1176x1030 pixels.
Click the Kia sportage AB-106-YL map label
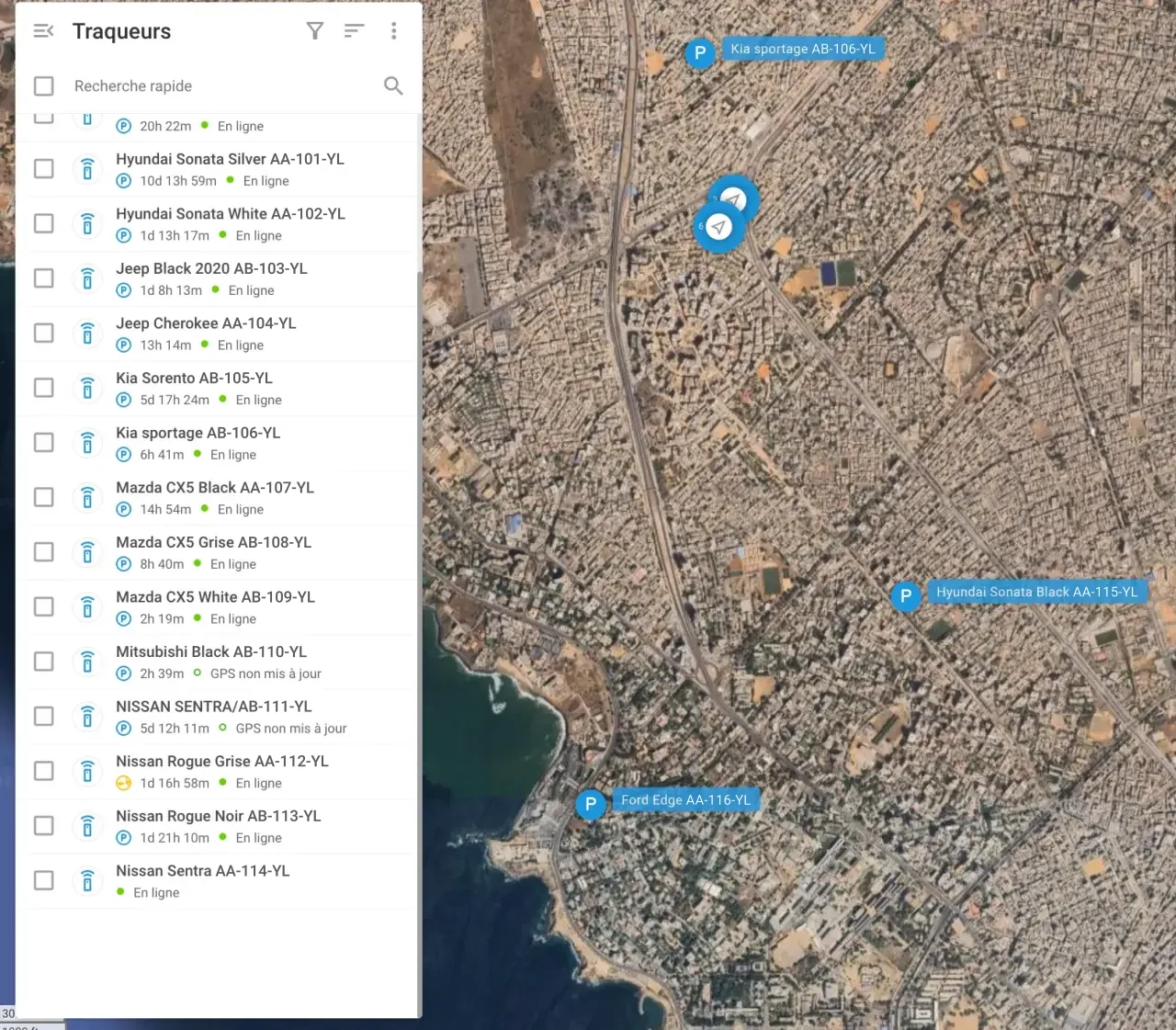point(803,49)
